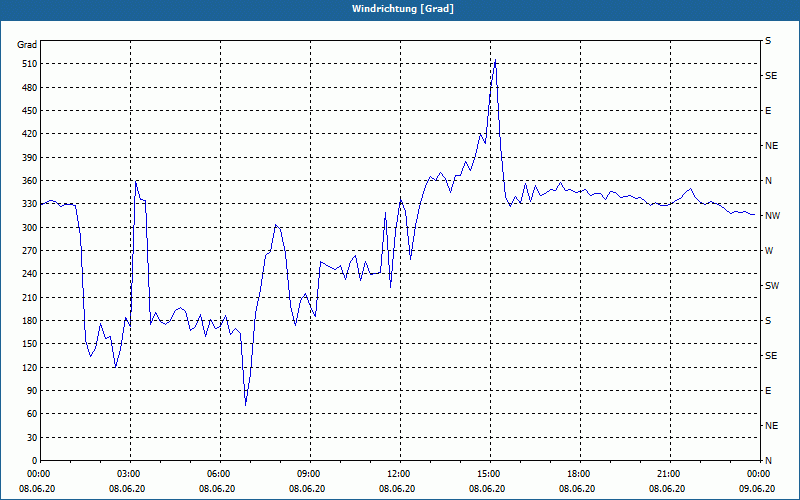Click the "03:00" time label
This screenshot has width=800, height=500.
[130, 473]
